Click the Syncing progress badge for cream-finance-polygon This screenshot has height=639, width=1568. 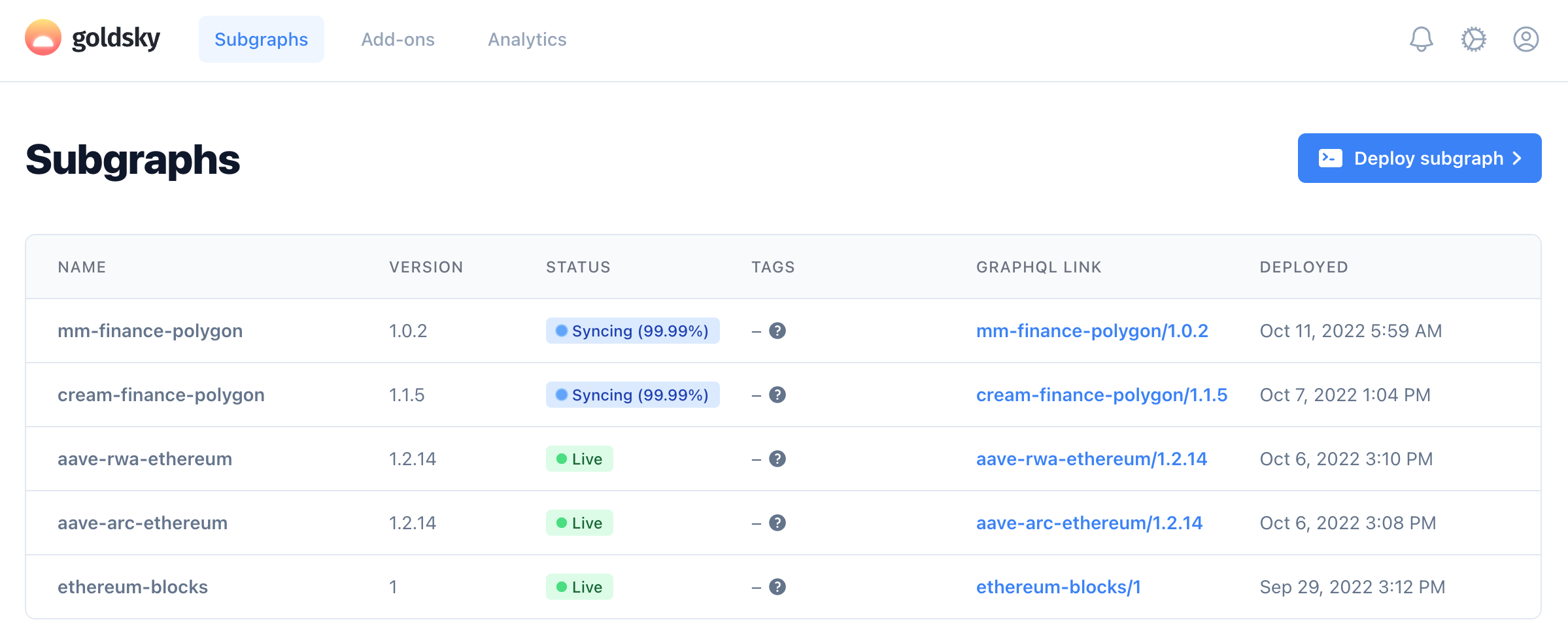632,395
